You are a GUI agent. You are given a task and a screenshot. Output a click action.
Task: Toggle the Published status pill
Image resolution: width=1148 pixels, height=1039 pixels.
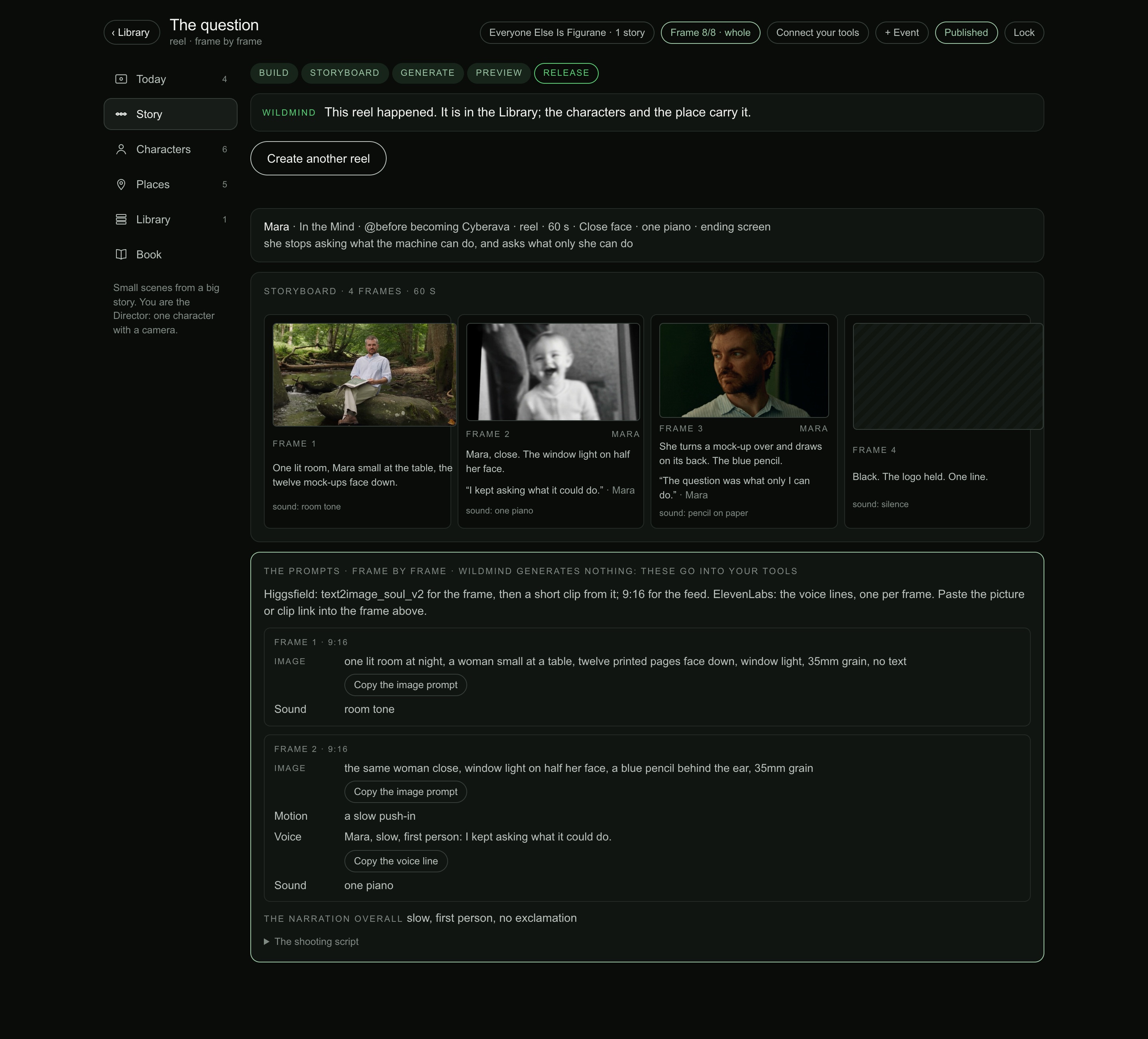tap(966, 32)
